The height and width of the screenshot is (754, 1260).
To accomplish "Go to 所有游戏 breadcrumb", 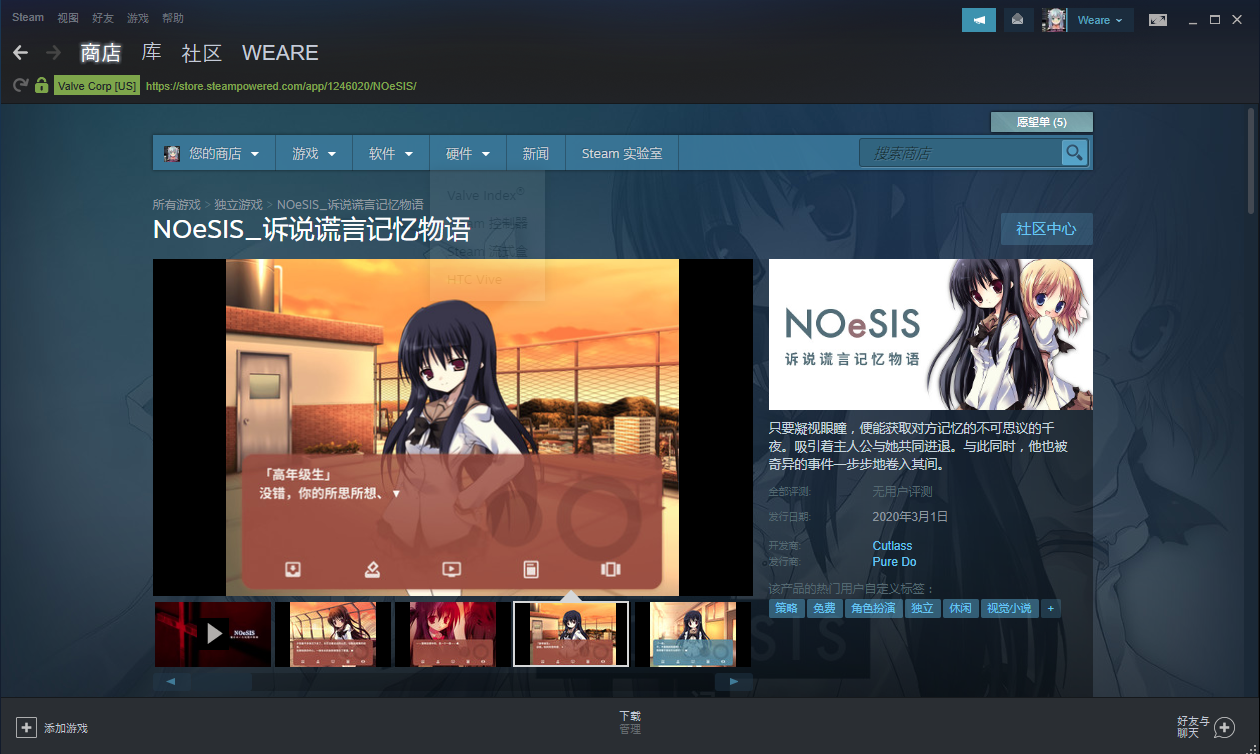I will 176,205.
